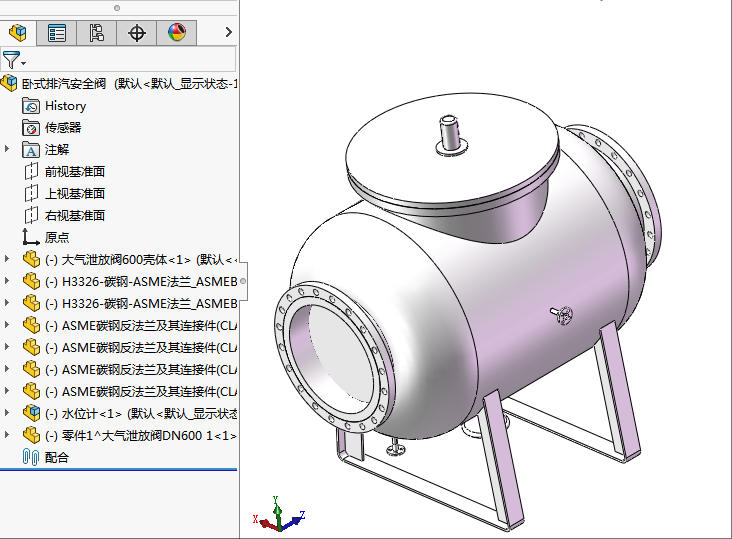The width and height of the screenshot is (732, 539).
Task: Expand the first H3326-碳钢-ASME法兰 component
Action: [7, 280]
